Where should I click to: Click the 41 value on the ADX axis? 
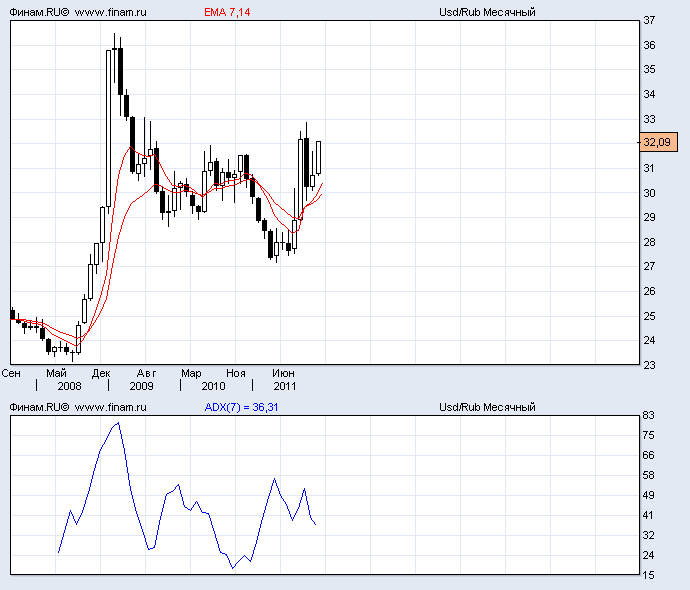649,516
